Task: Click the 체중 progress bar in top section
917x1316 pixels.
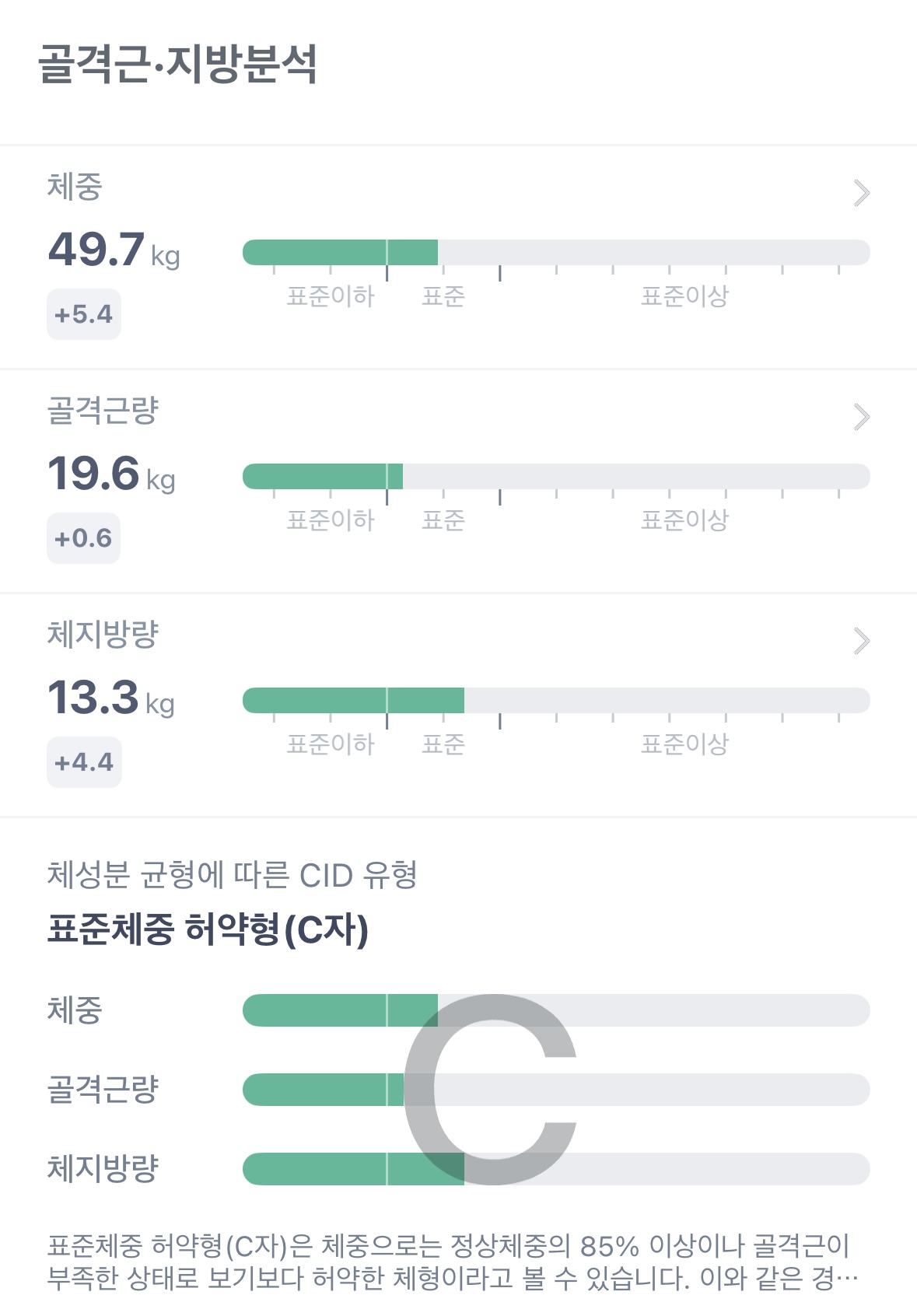Action: tap(555, 253)
